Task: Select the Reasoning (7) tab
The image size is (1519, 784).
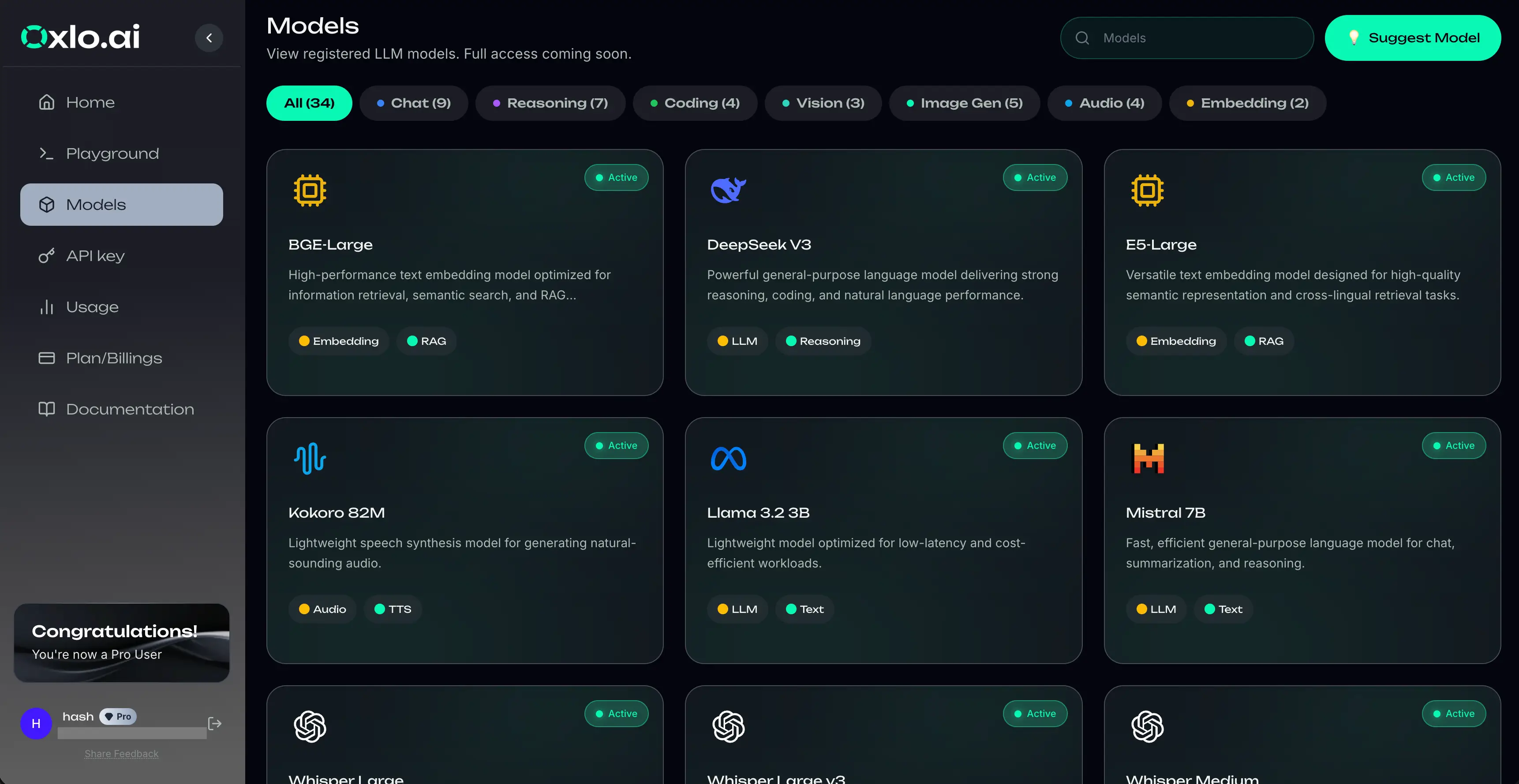Action: coord(550,103)
